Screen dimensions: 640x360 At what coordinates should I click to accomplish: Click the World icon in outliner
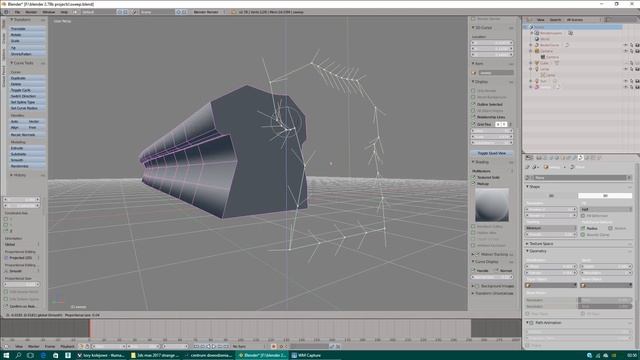(x=537, y=39)
